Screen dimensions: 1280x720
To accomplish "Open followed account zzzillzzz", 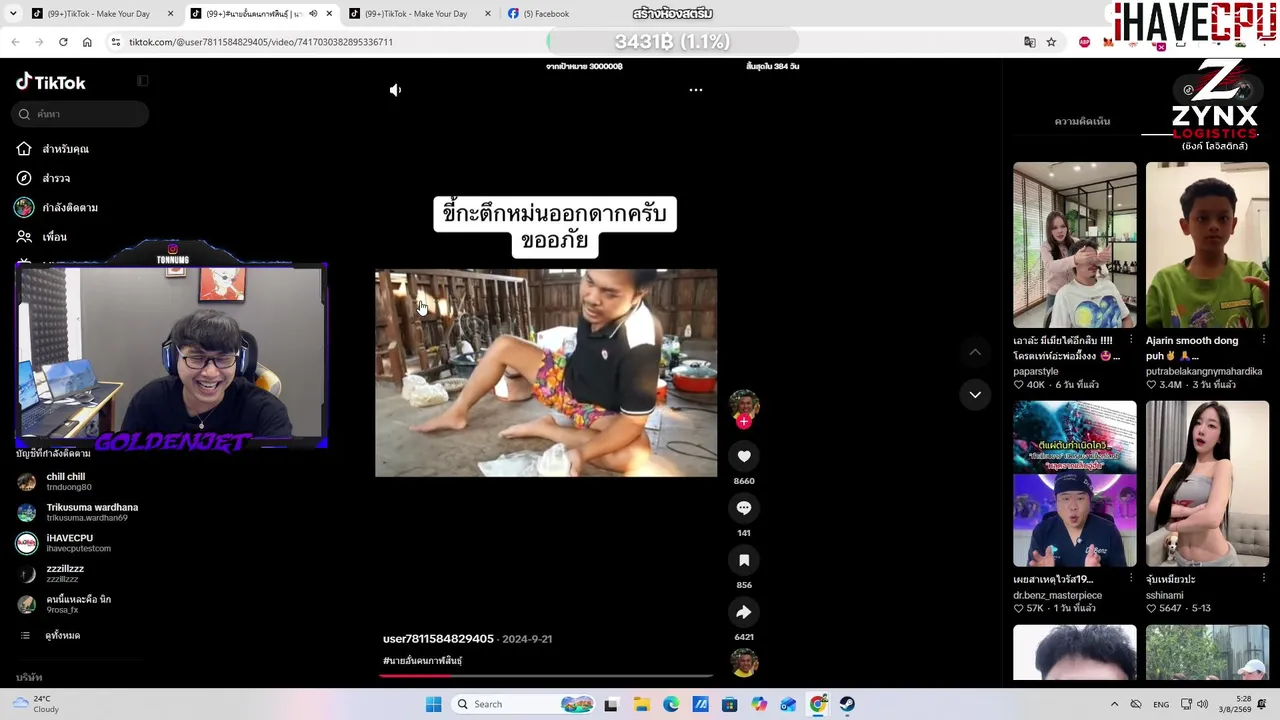I will click(x=51, y=573).
